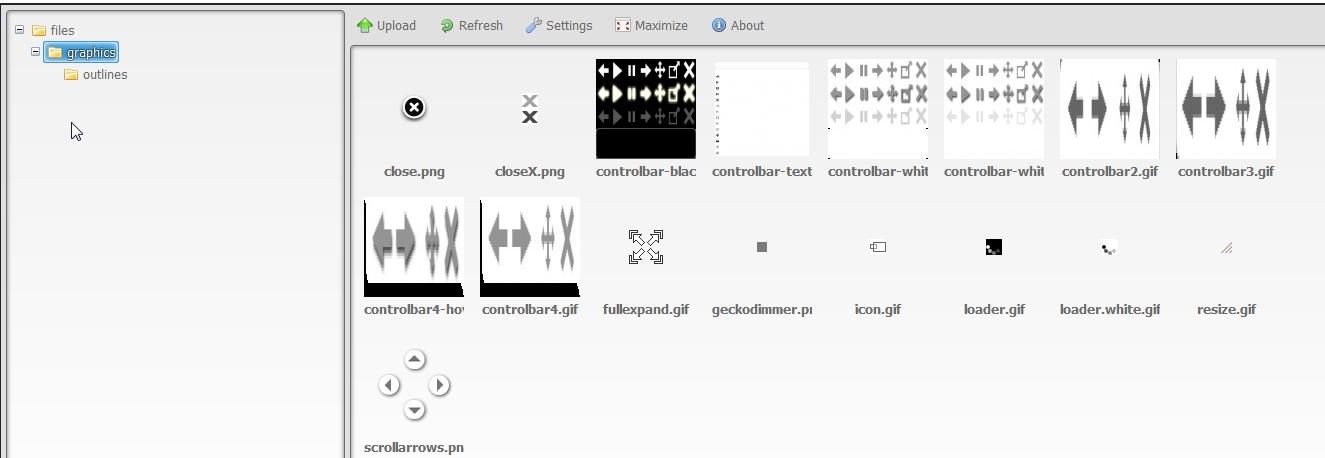The image size is (1325, 458).
Task: Select the outlines folder icon
Action: (x=71, y=75)
